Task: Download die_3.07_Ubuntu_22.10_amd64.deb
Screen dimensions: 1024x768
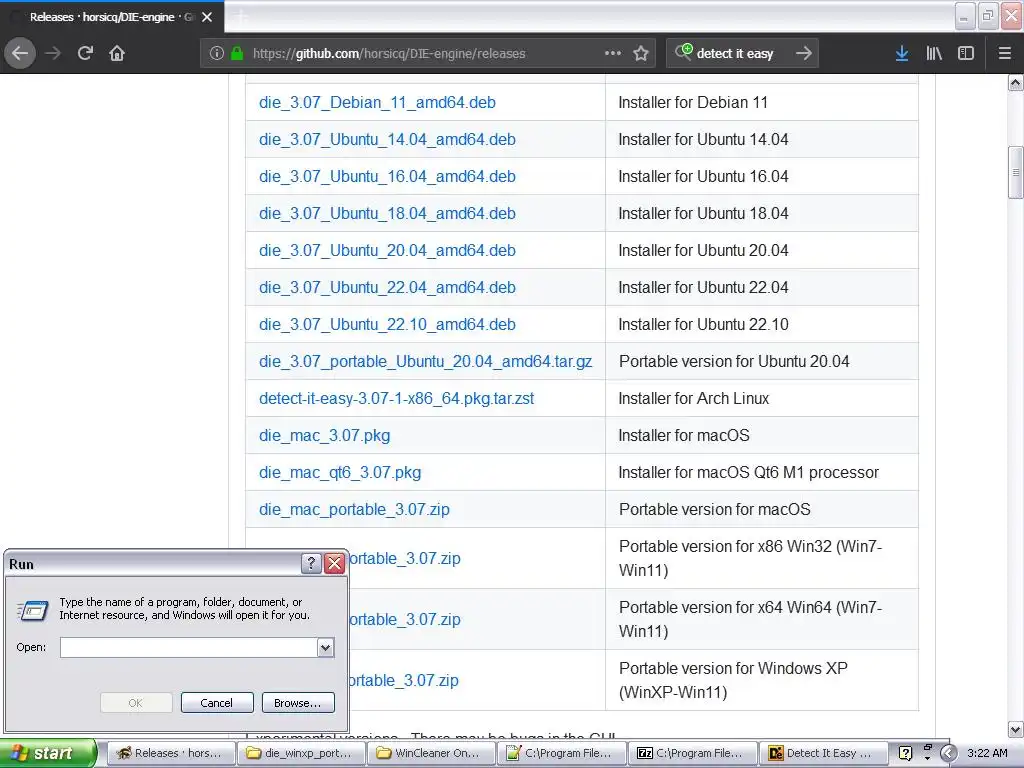Action: (x=387, y=325)
